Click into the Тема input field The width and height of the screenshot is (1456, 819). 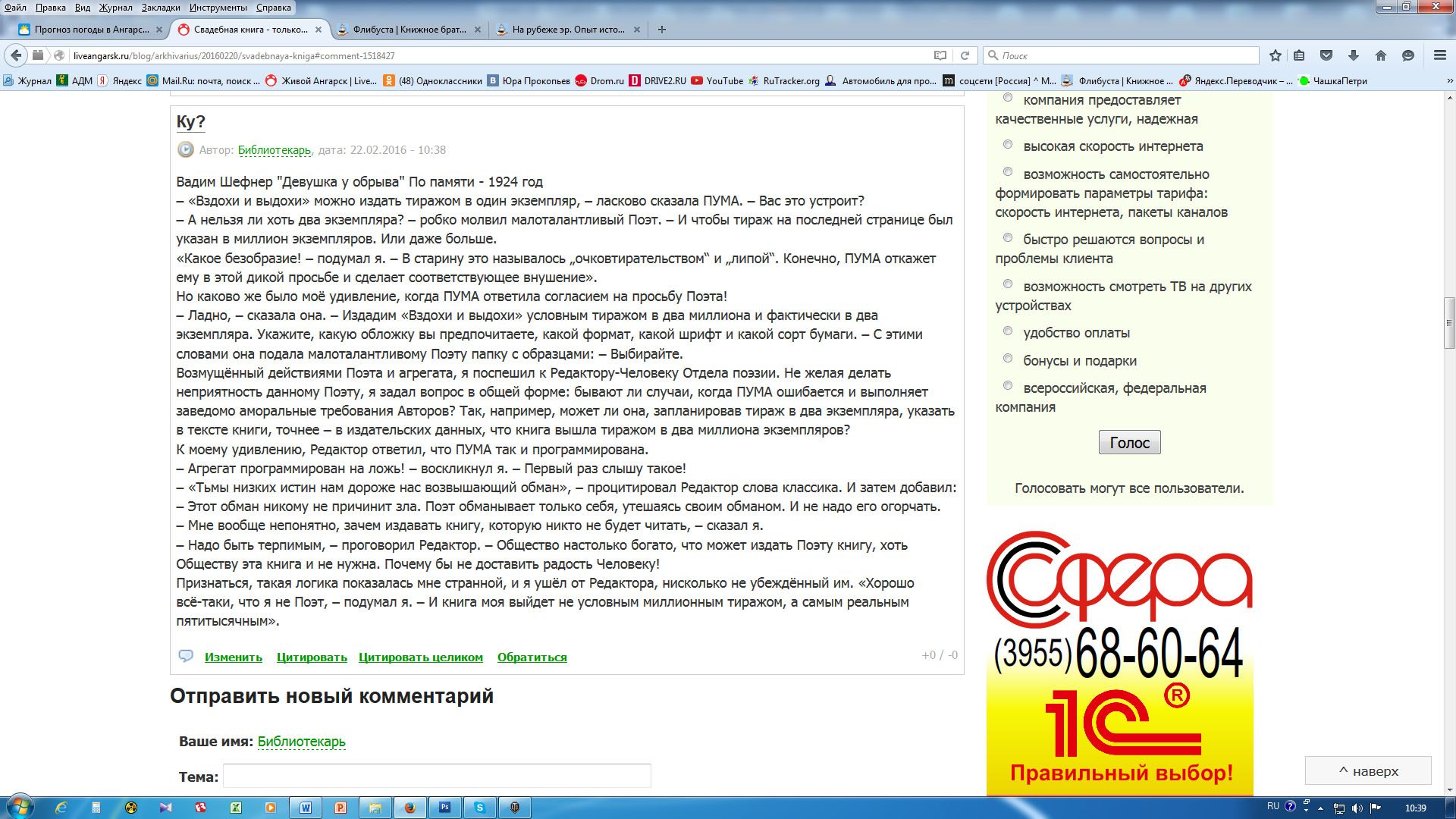[x=437, y=776]
